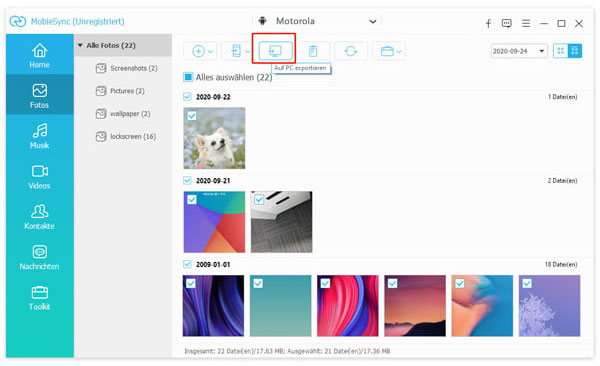Uncheck the colorful geometric wallpaper checkbox
Screen dimensions: 600x366
(x=192, y=199)
